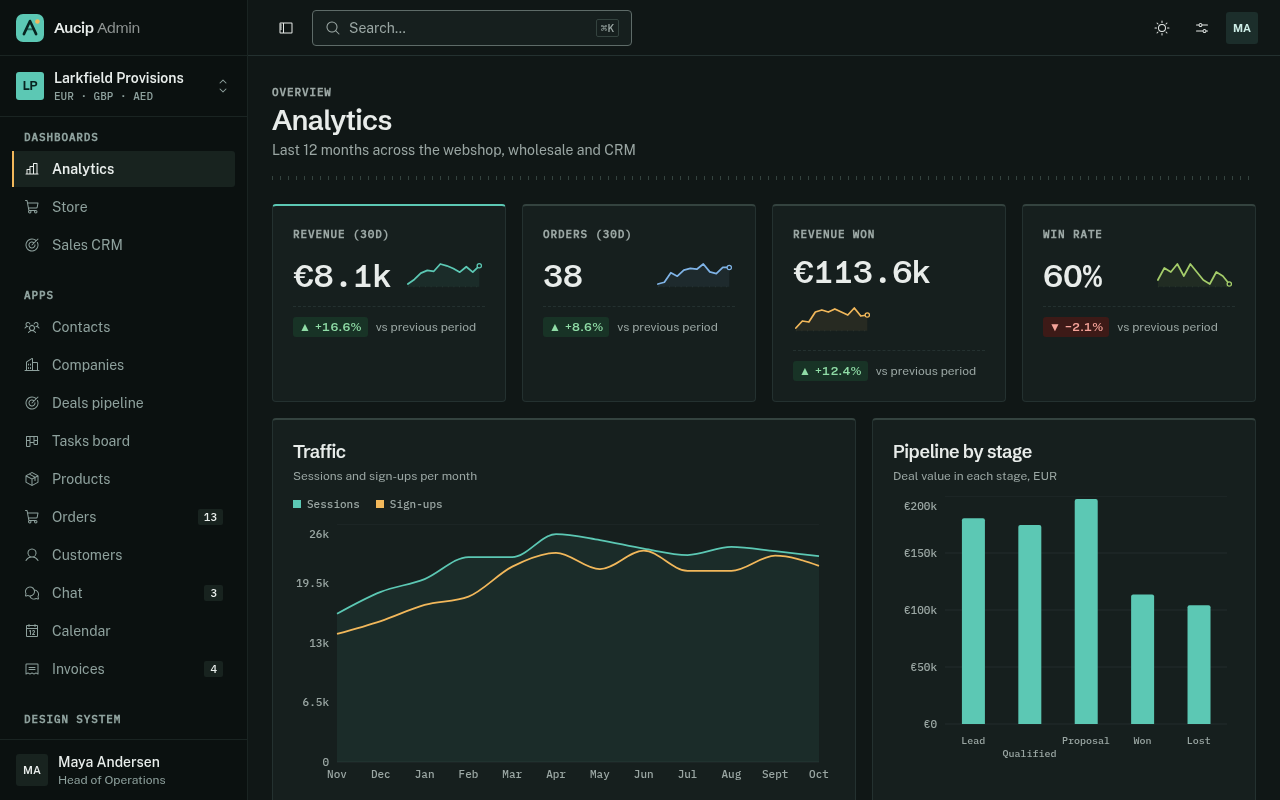Click the Companies building icon
This screenshot has width=1280, height=800.
(32, 365)
